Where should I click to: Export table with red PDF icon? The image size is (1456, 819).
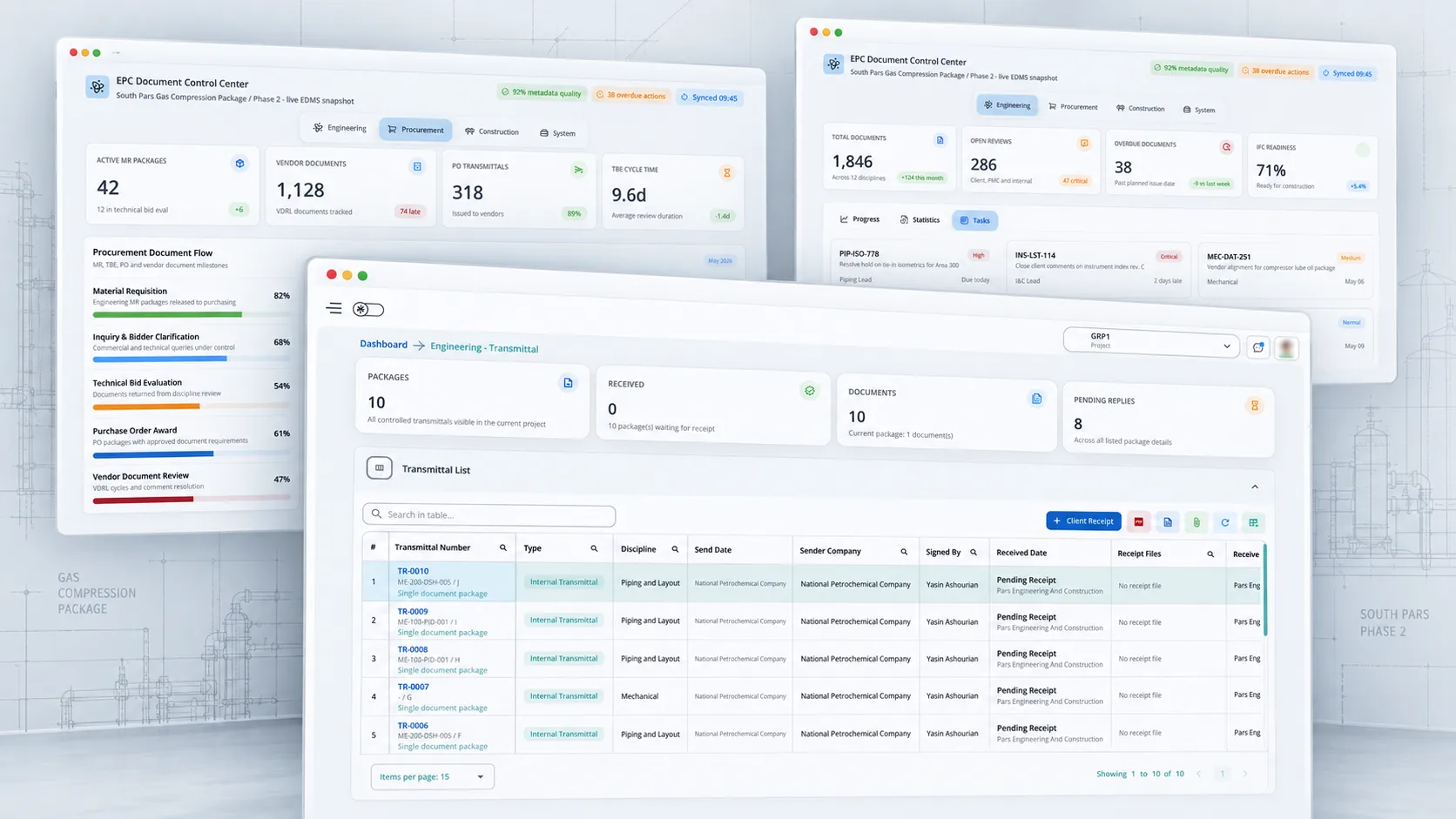pyautogui.click(x=1138, y=521)
